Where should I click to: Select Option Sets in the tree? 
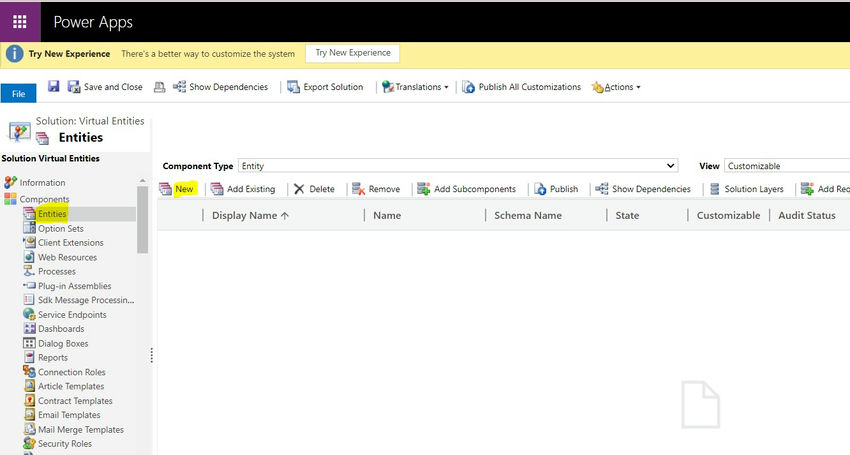coord(61,228)
